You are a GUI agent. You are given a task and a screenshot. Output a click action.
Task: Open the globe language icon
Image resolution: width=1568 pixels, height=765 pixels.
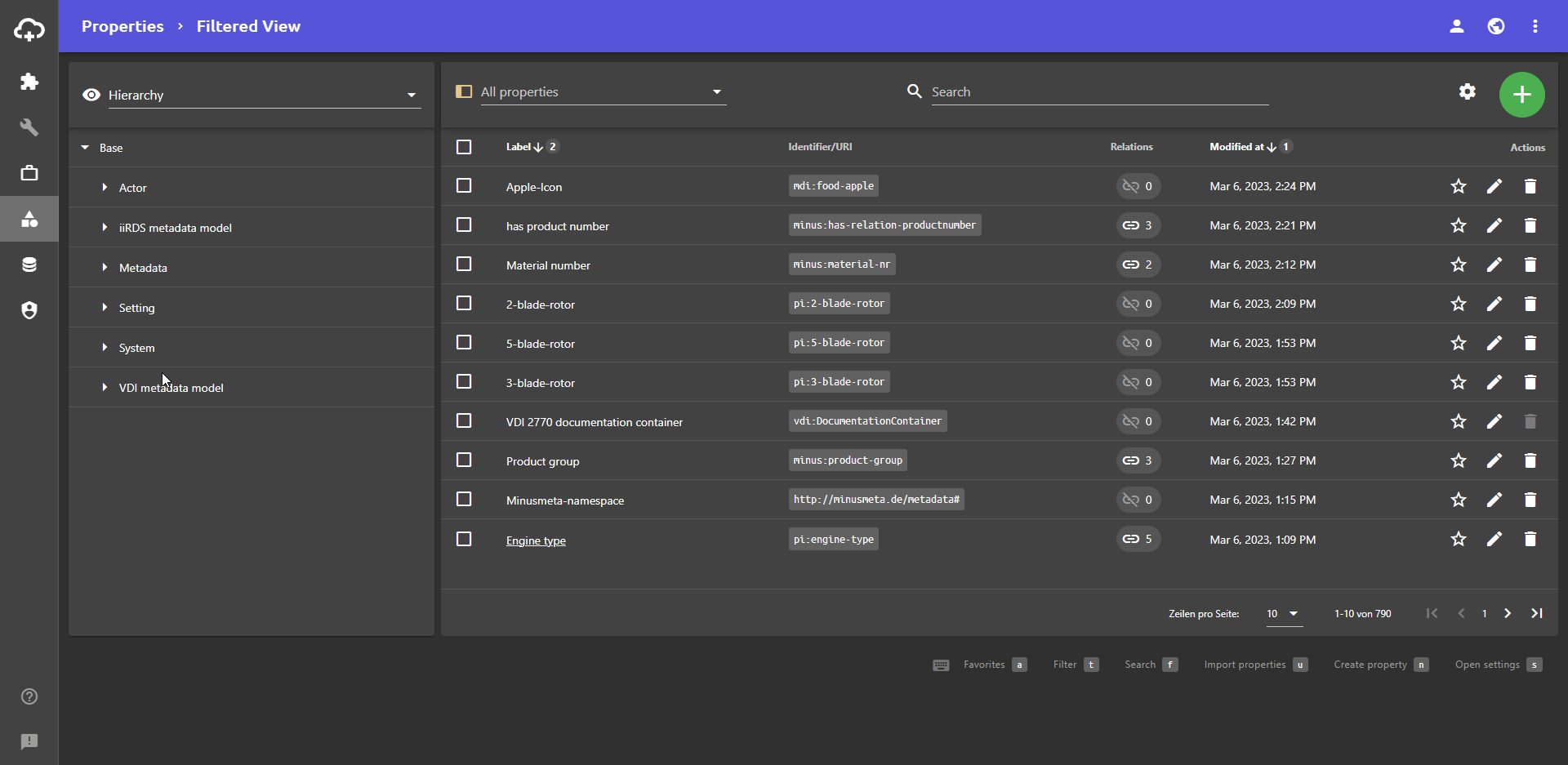(1496, 26)
